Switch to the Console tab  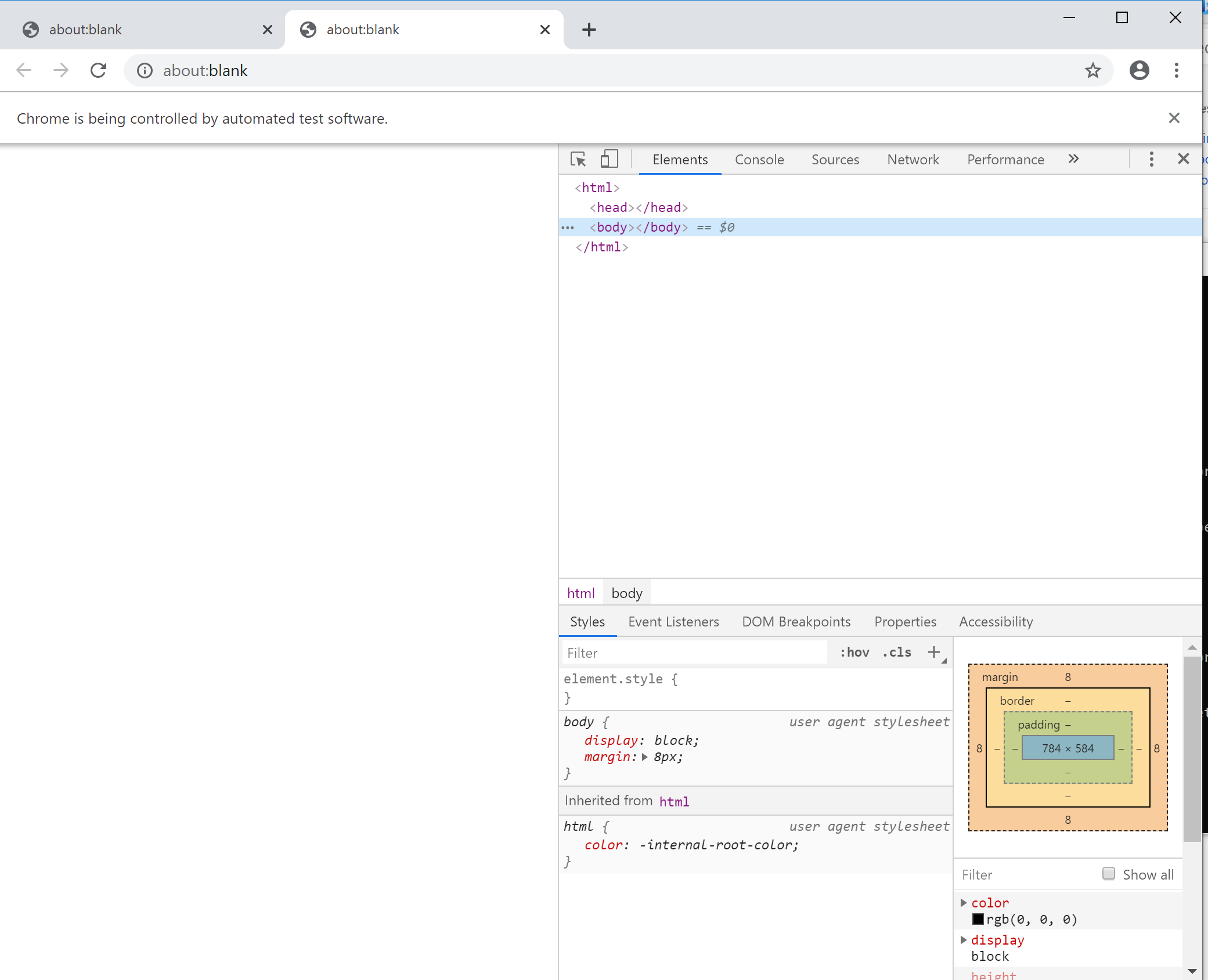(x=759, y=159)
